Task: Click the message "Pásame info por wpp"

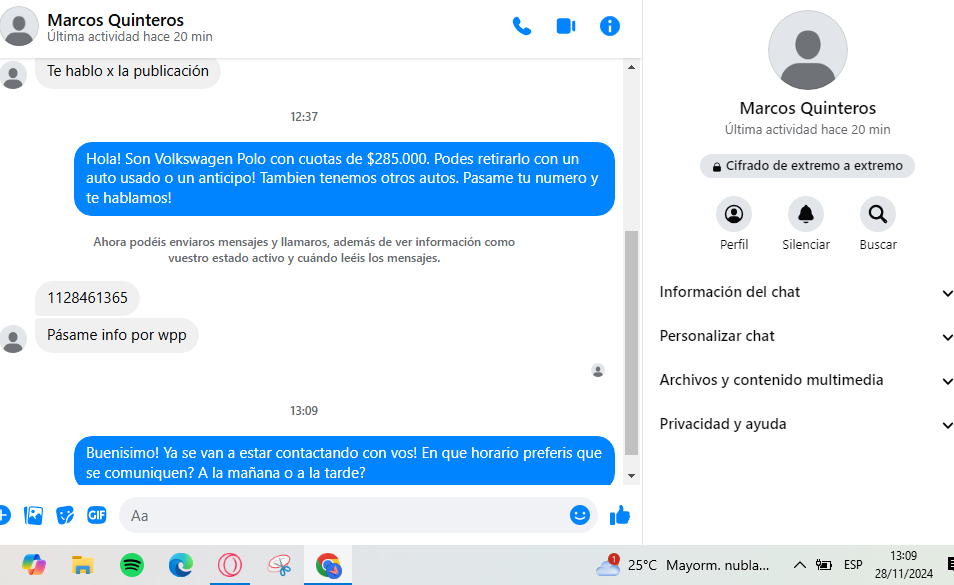Action: (117, 335)
